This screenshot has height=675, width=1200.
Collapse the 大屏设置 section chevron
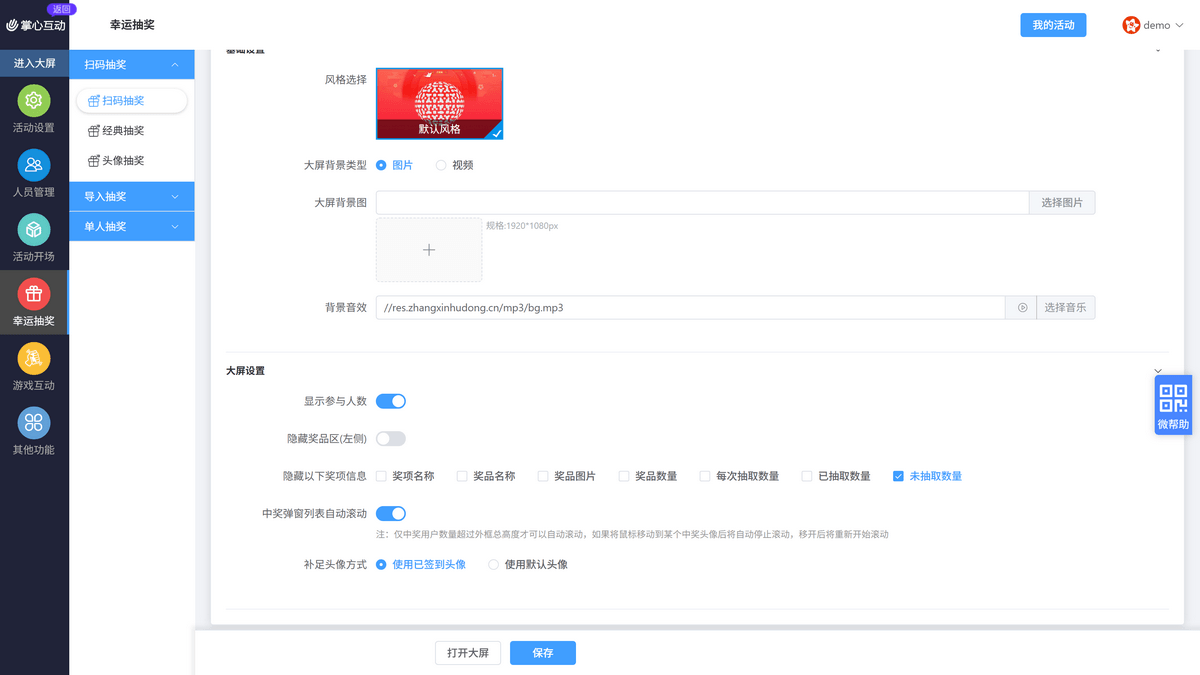point(1158,371)
